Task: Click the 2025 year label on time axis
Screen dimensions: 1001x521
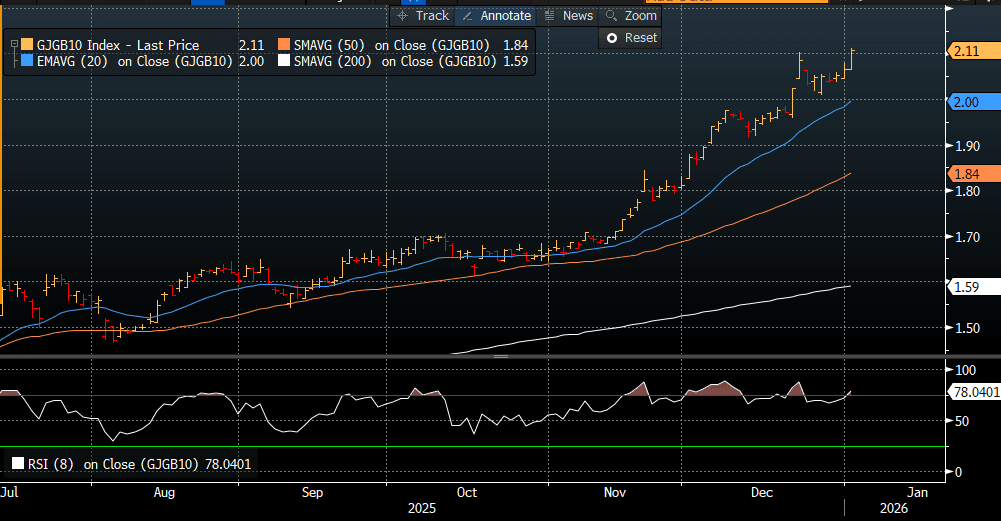Action: 424,509
